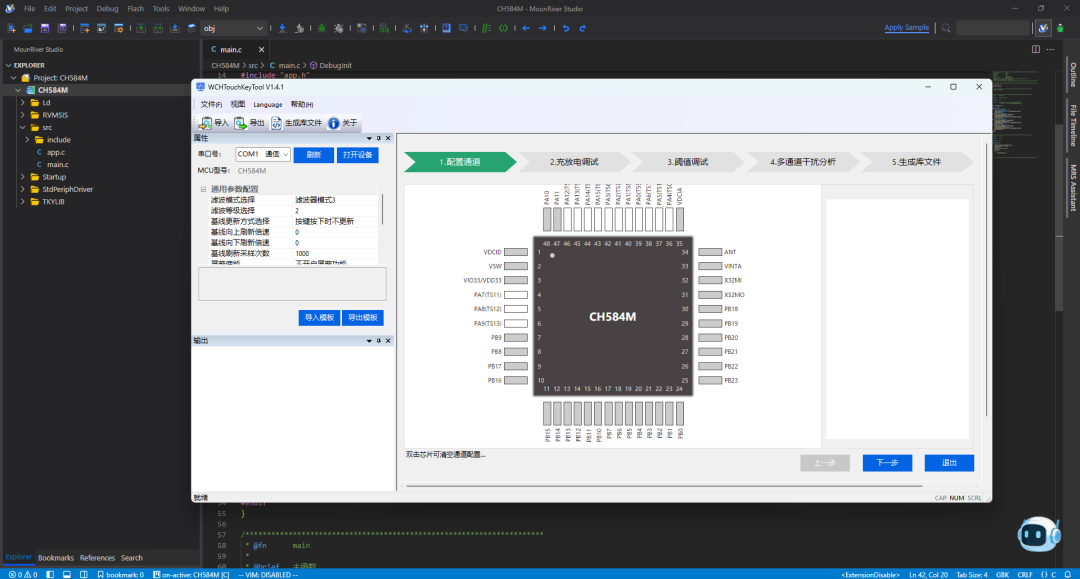Click the 下一步 next step button
The width and height of the screenshot is (1080, 579).
click(x=887, y=463)
